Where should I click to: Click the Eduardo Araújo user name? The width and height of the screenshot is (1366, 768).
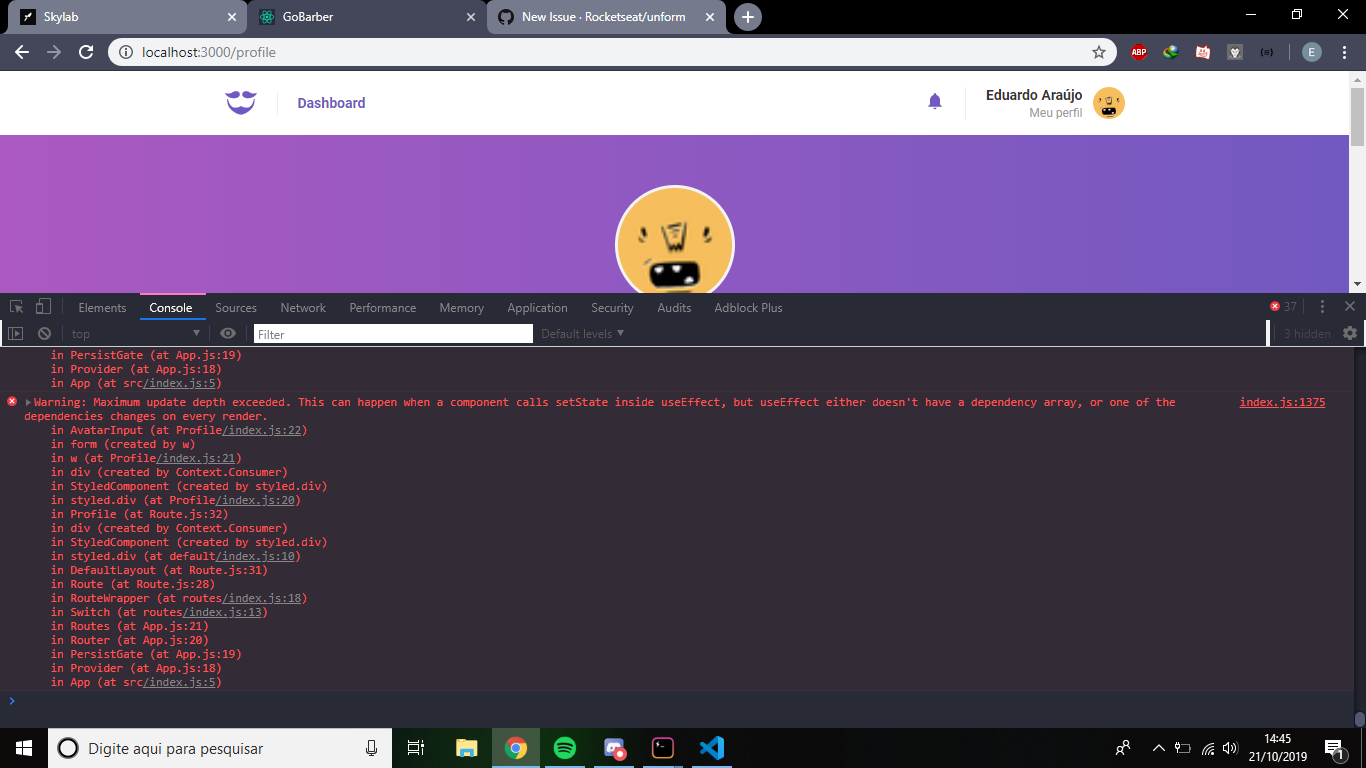pos(1034,95)
